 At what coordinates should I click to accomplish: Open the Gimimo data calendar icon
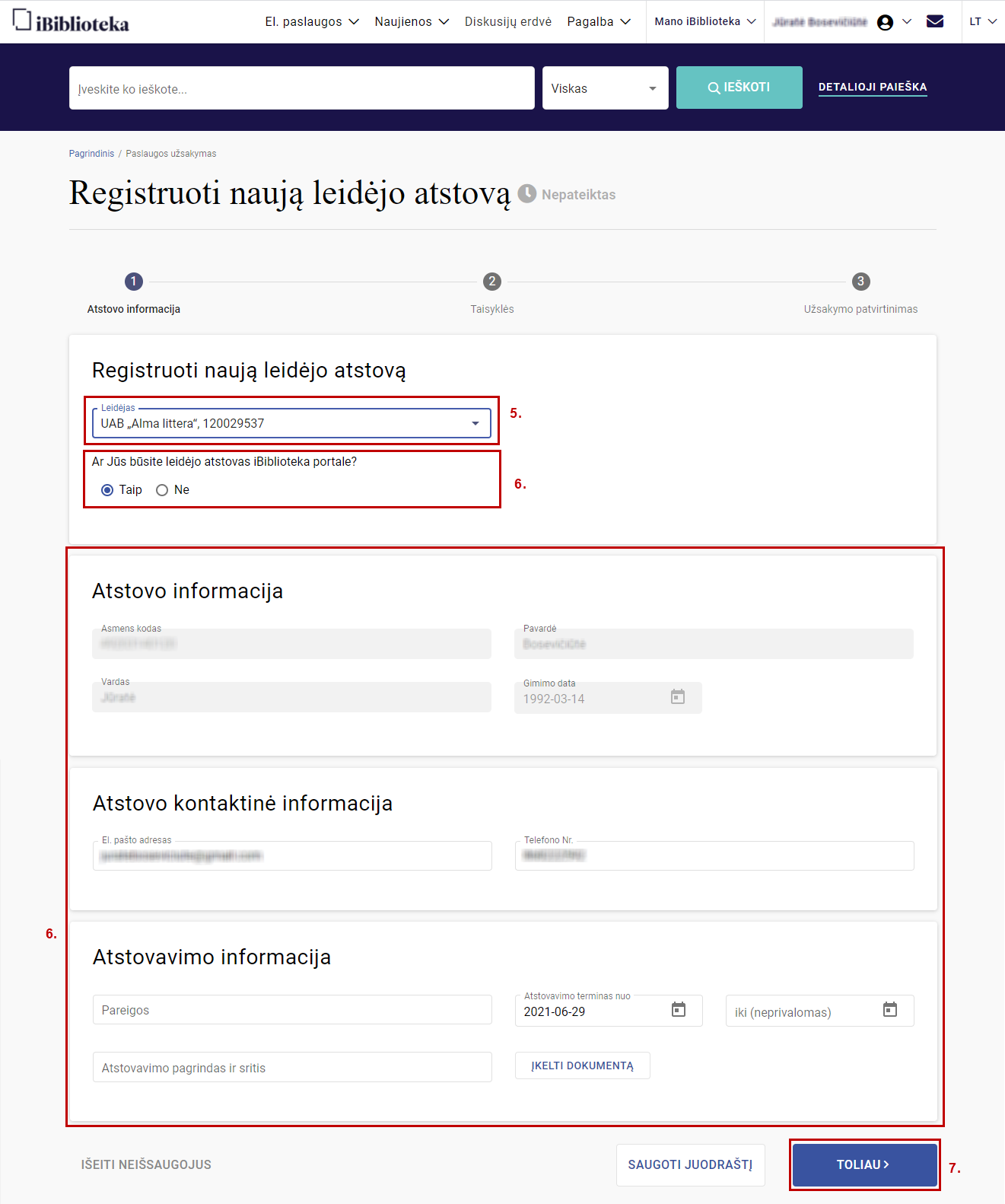[678, 697]
